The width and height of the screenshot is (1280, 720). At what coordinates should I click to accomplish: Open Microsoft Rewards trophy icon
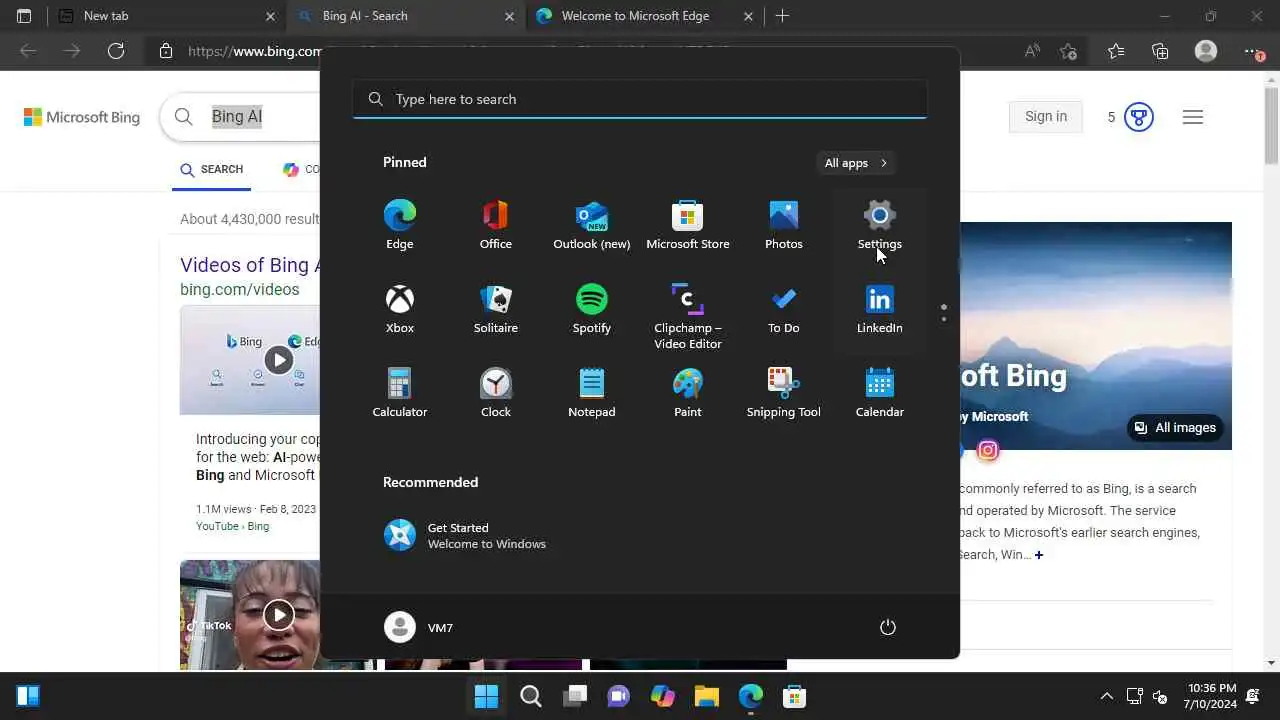[1138, 117]
